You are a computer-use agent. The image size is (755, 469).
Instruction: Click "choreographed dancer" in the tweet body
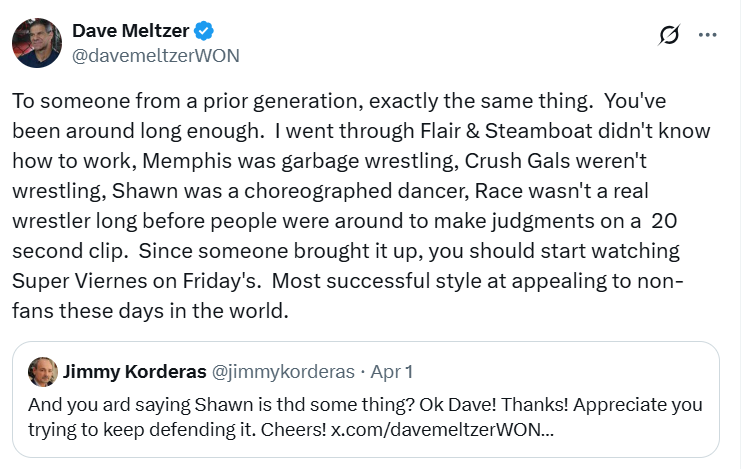(x=356, y=191)
